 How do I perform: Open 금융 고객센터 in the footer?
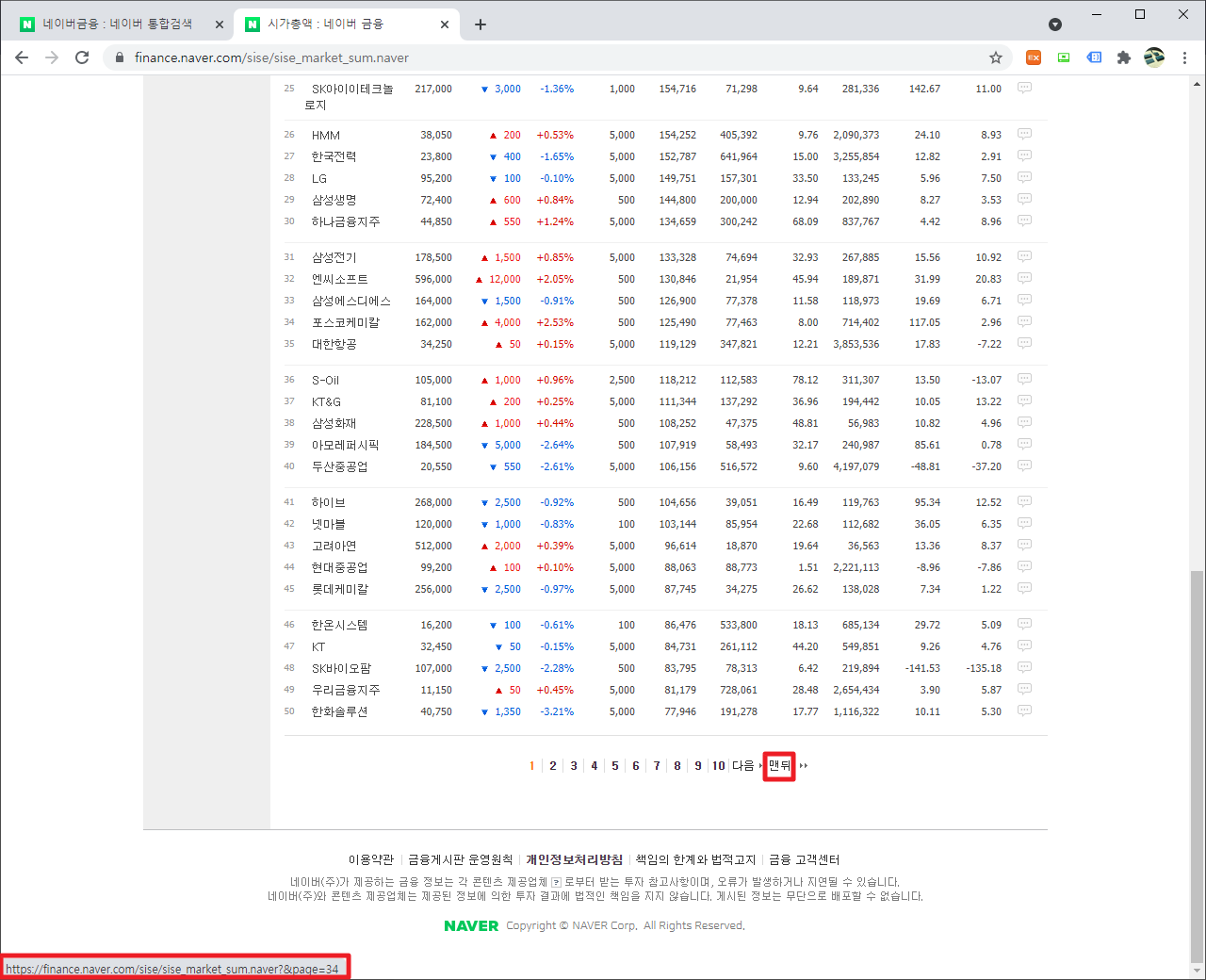[x=804, y=859]
